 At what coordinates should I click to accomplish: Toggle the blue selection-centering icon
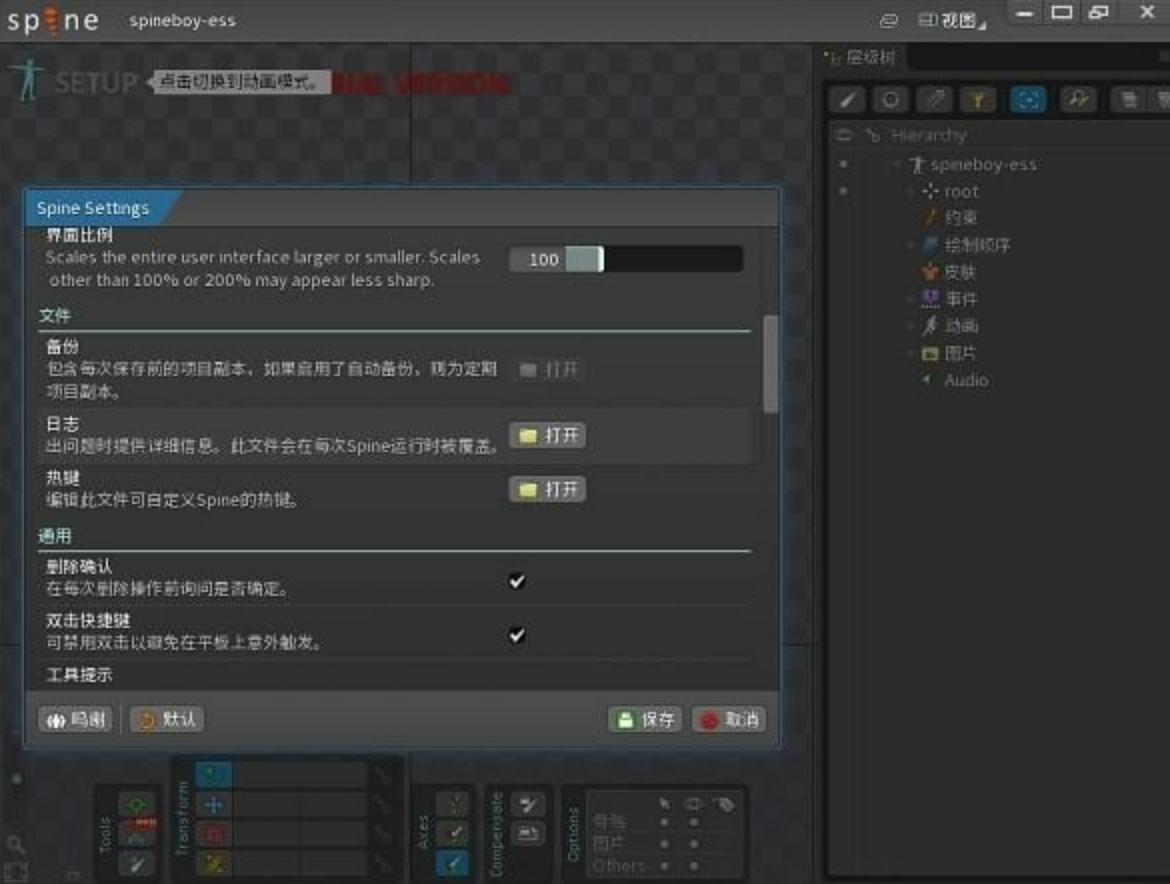(x=1027, y=99)
